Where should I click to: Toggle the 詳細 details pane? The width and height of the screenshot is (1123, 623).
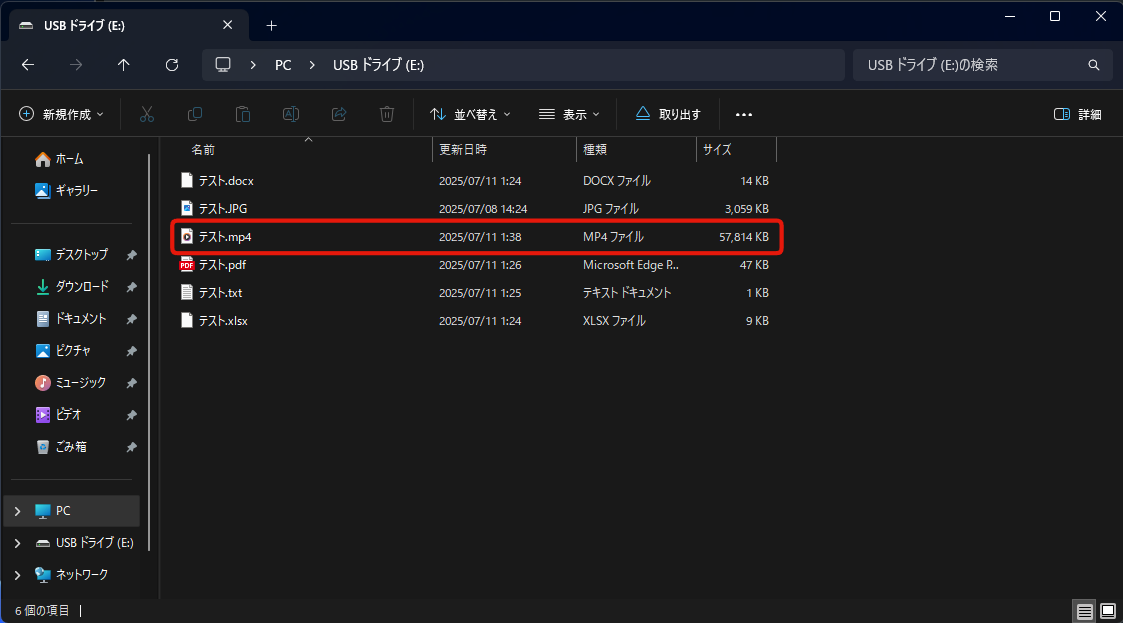pos(1077,115)
